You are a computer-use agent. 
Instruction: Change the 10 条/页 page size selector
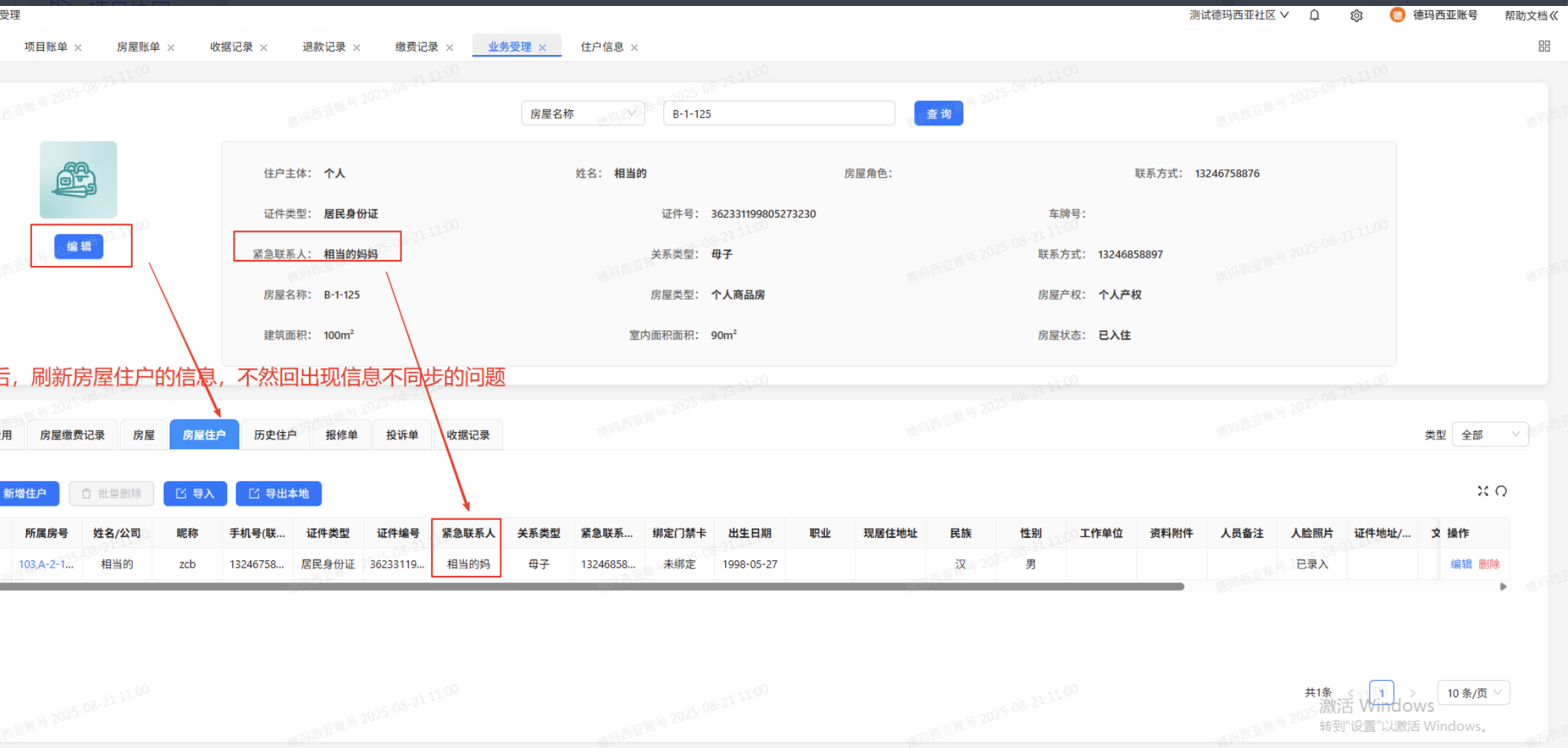coord(1472,693)
